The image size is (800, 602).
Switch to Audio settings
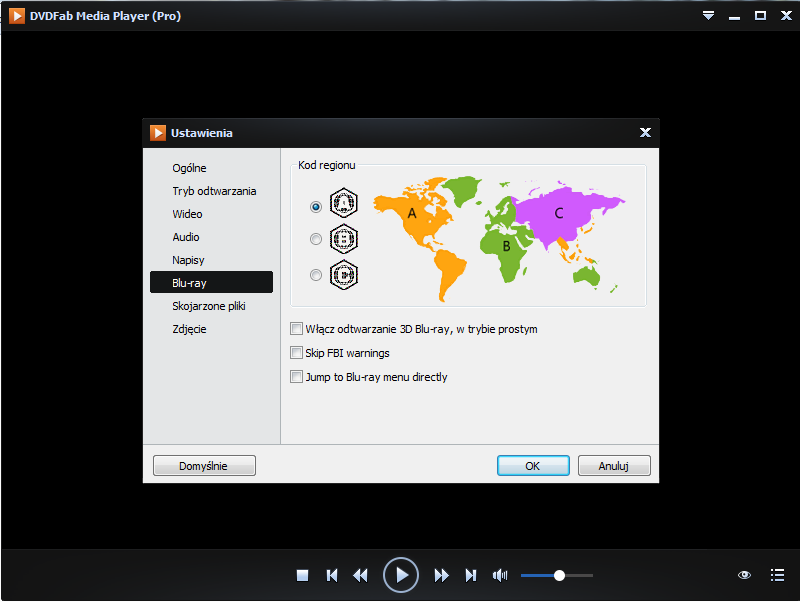(x=211, y=237)
